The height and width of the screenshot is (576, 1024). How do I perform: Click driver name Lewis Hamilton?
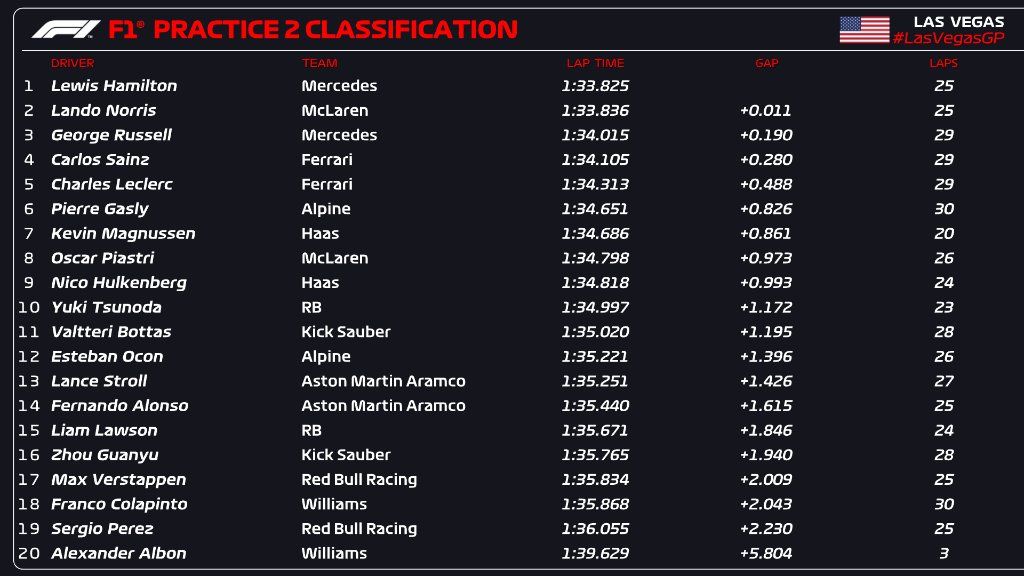click(x=114, y=86)
